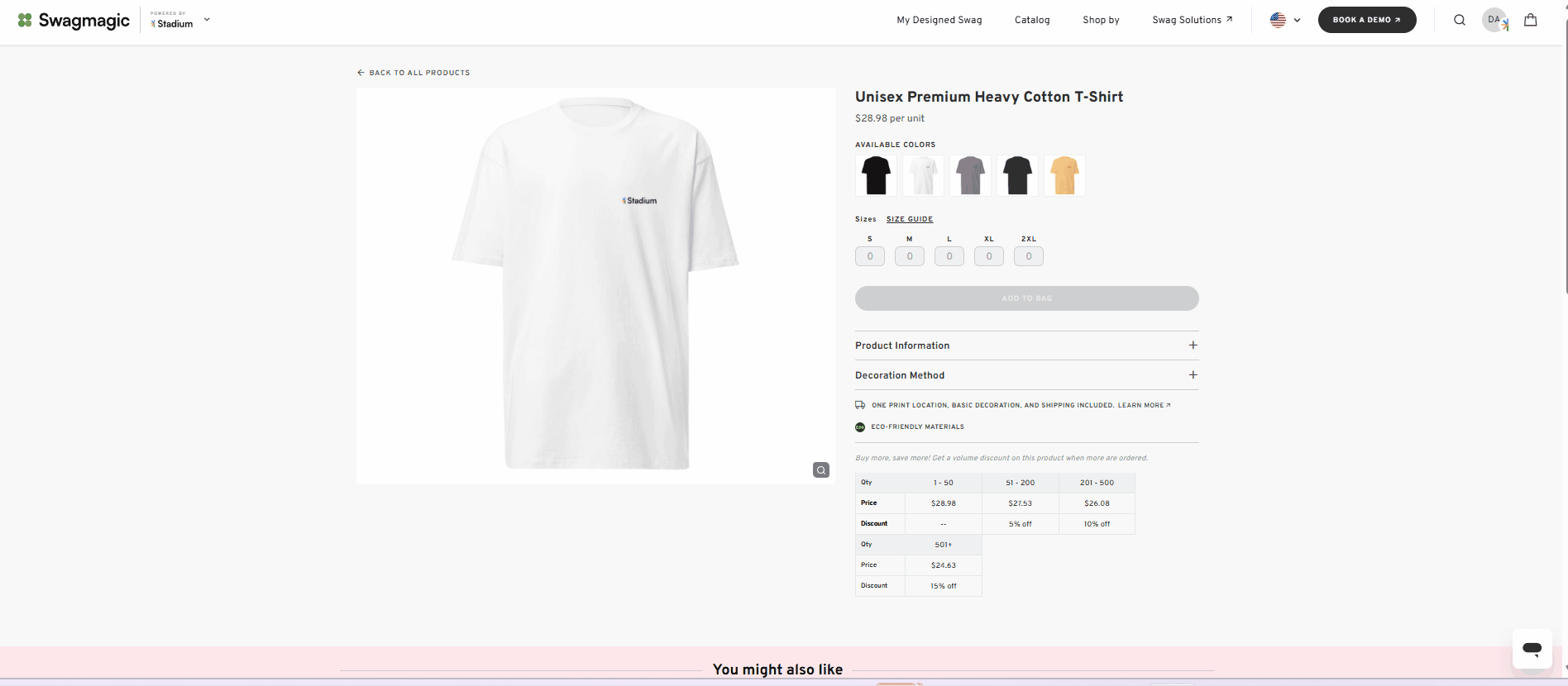Click the Book a Demo button
This screenshot has height=686, width=1568.
[1367, 20]
